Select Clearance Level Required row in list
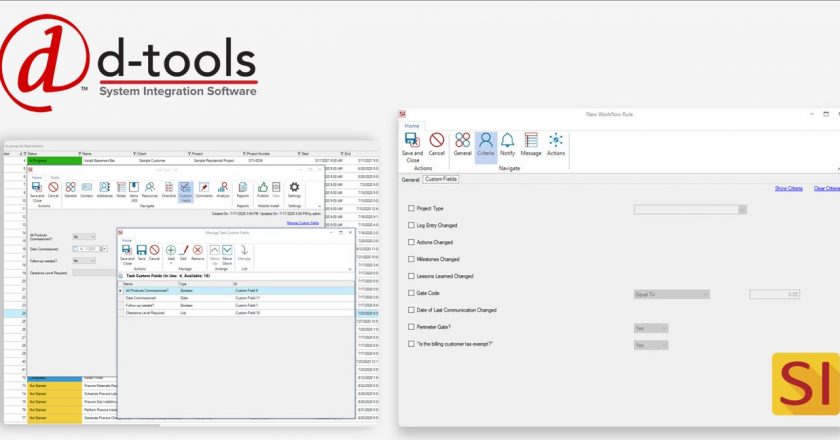The image size is (840, 440). pos(236,313)
